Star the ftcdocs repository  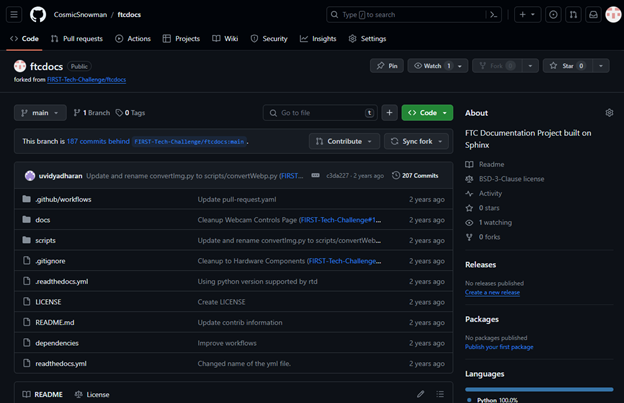point(567,66)
